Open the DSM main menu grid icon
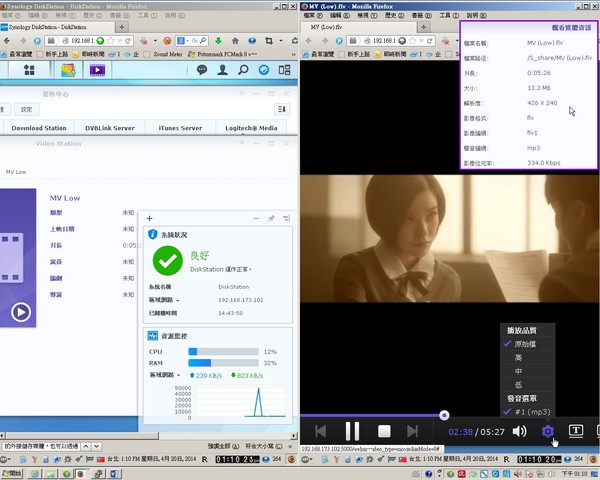600x480 pixels. 29,70
